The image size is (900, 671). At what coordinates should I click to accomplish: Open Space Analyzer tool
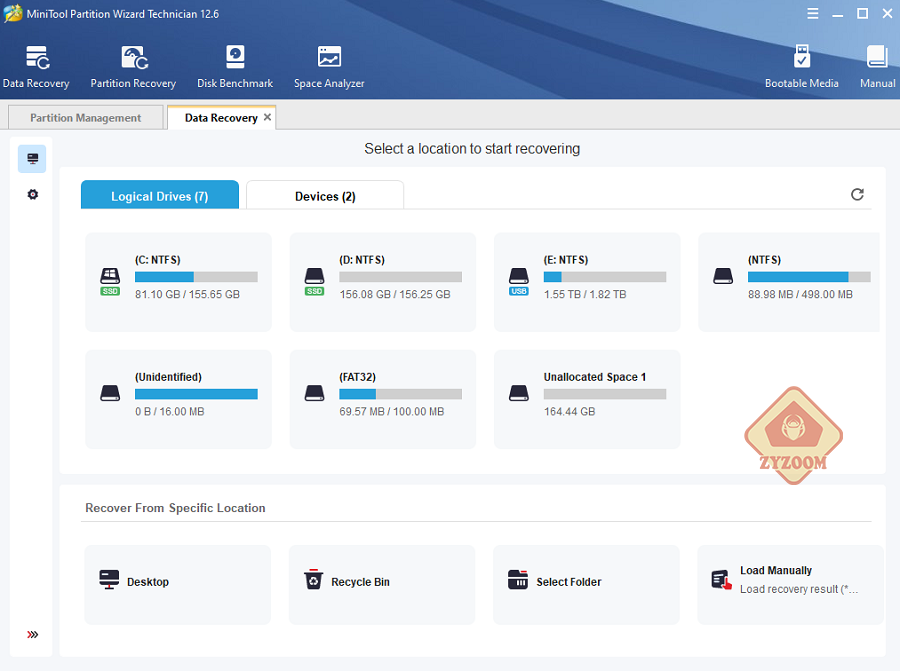(329, 67)
